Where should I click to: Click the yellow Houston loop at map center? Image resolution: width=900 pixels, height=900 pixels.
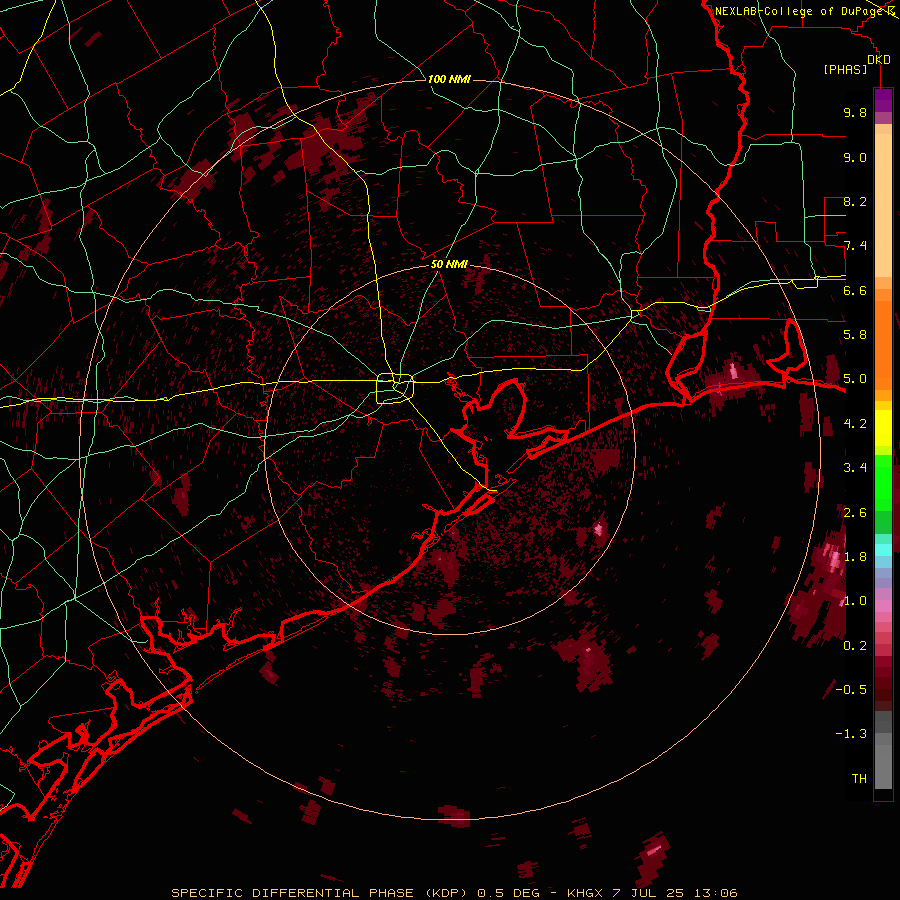click(x=395, y=387)
